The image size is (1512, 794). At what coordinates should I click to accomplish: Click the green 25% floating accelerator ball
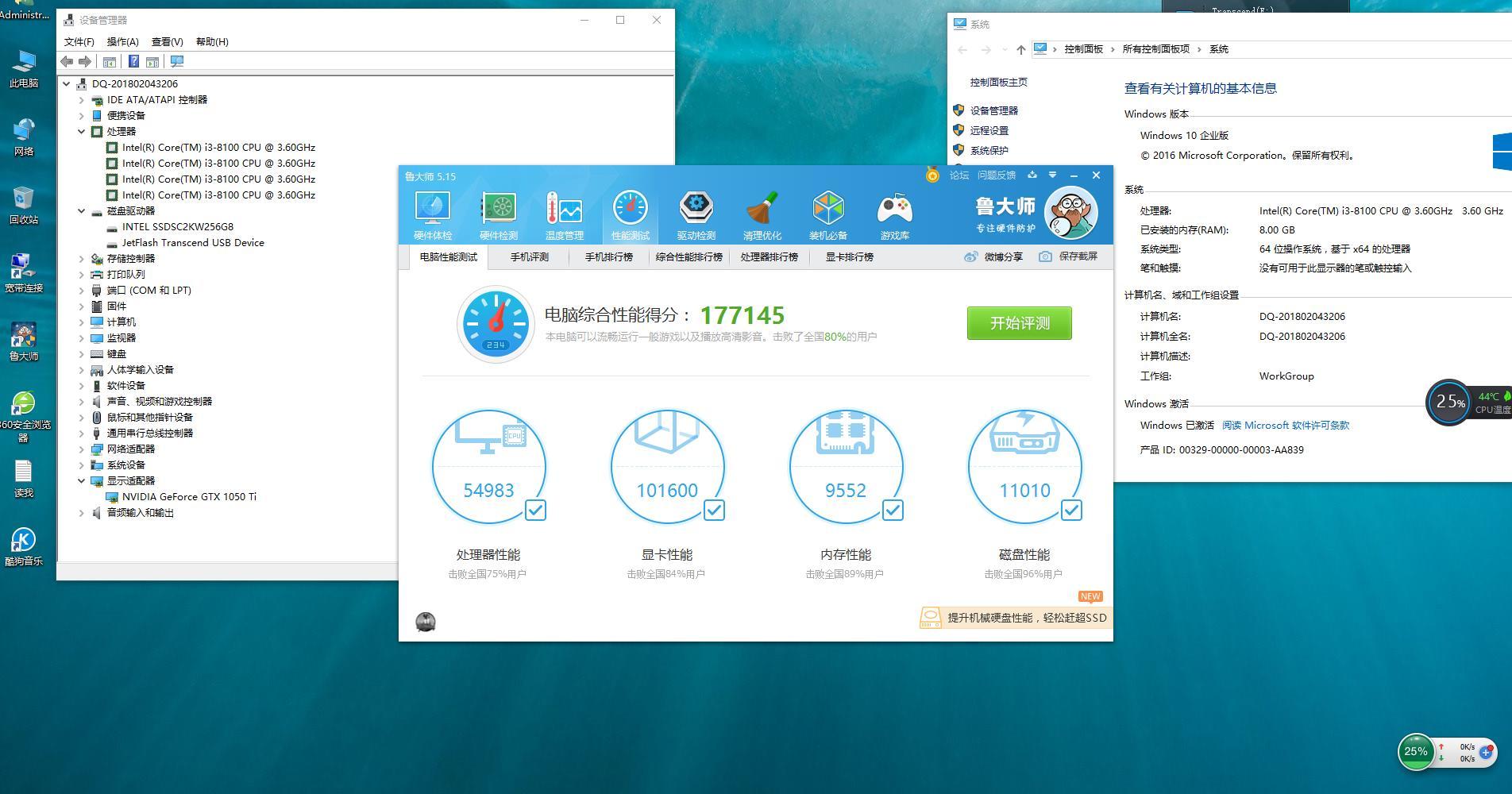click(1416, 751)
